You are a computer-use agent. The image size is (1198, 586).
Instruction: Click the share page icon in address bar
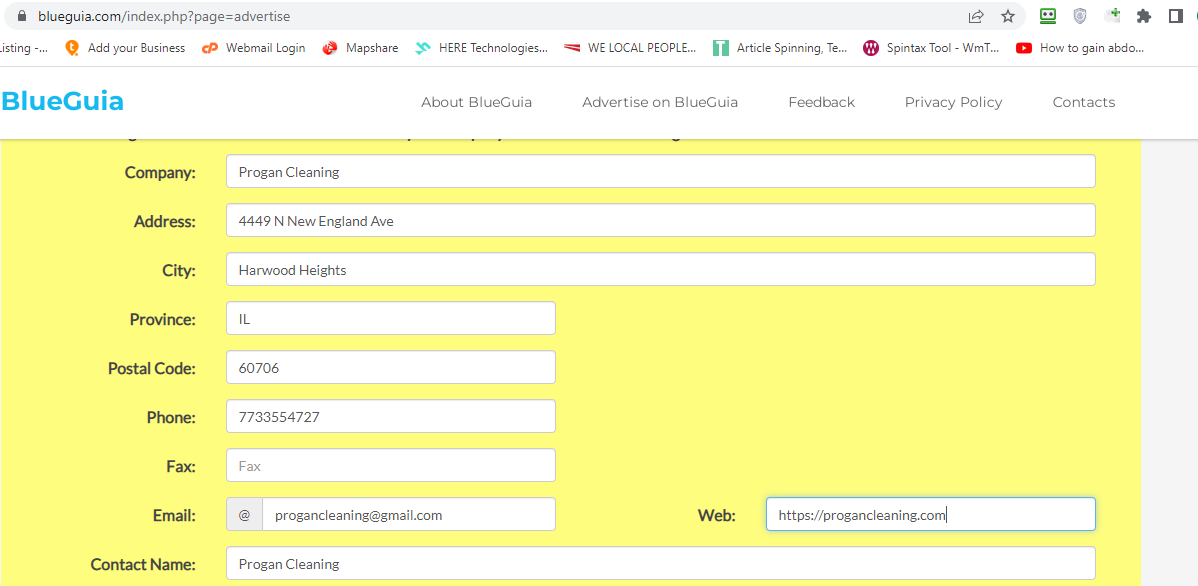click(x=976, y=16)
